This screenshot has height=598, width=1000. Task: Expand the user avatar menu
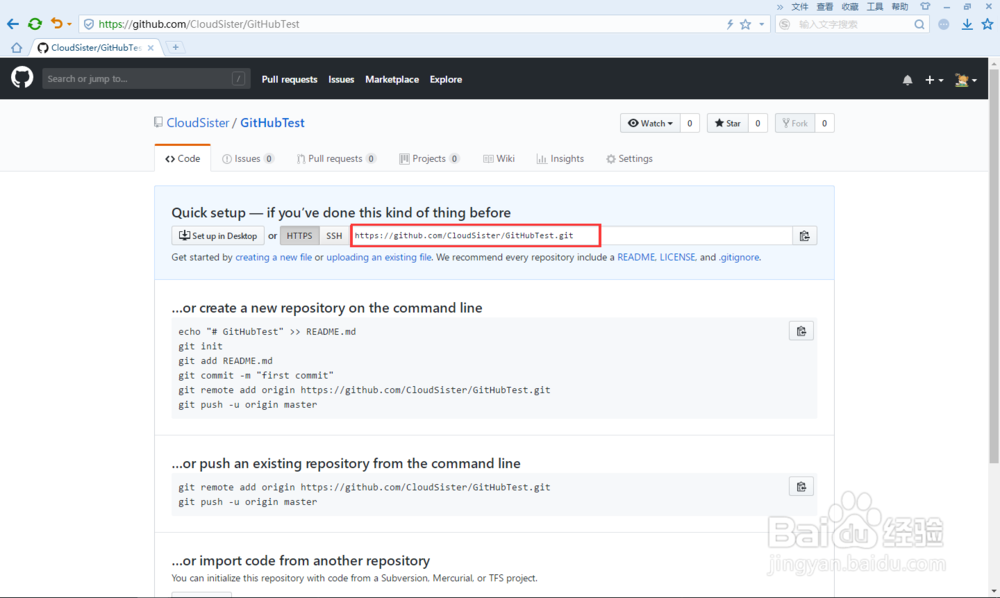coord(966,80)
